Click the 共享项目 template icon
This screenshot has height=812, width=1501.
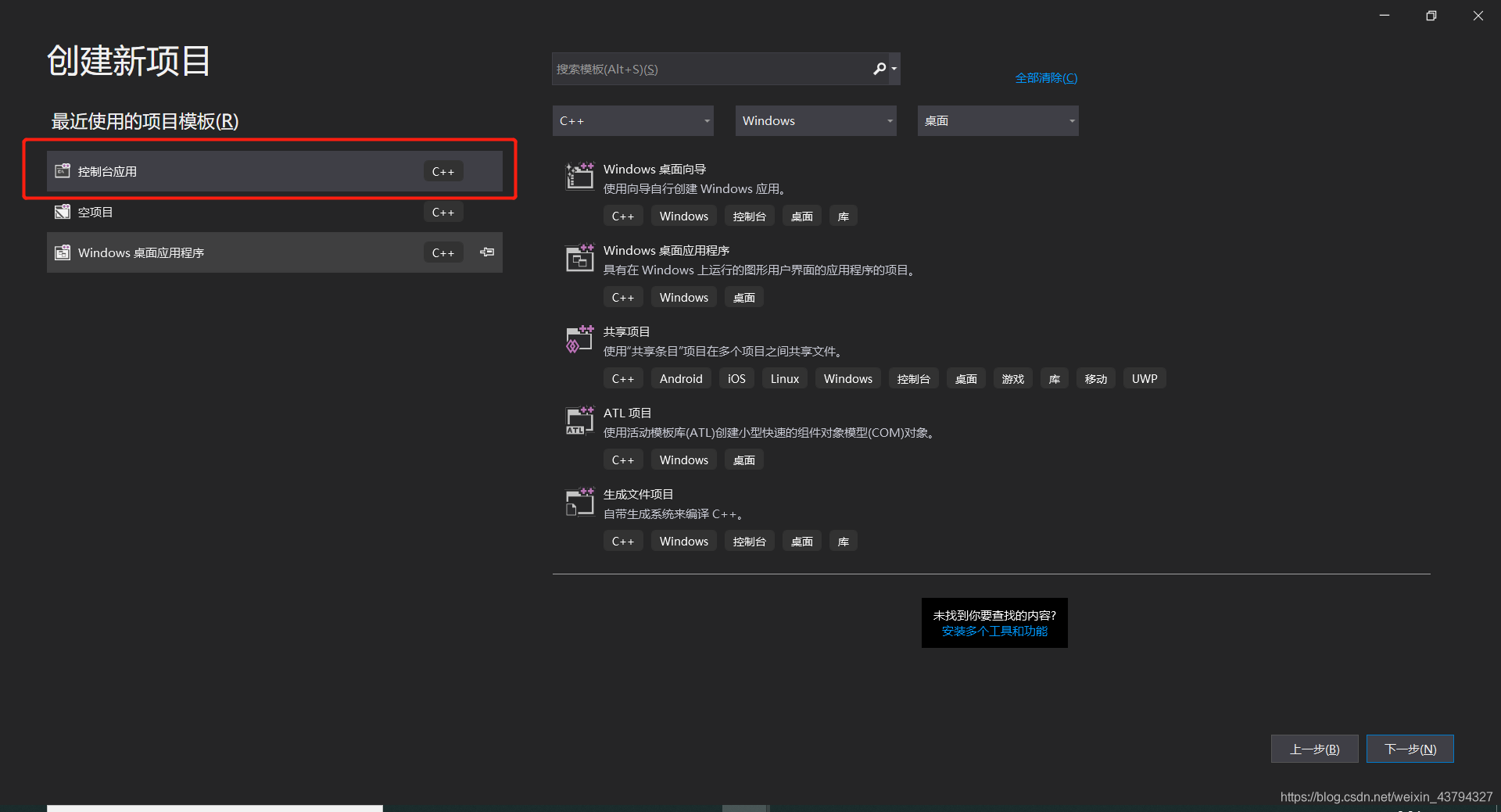click(580, 338)
